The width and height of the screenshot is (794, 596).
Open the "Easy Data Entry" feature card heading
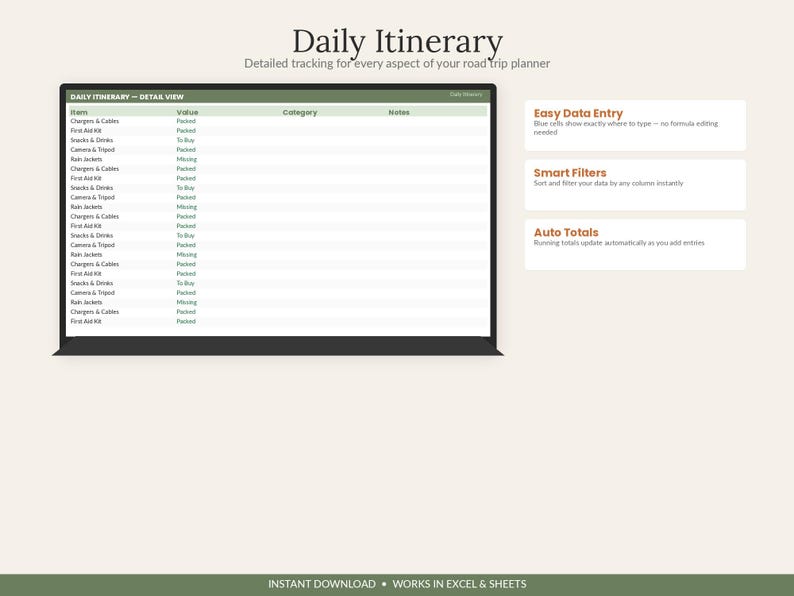[578, 113]
